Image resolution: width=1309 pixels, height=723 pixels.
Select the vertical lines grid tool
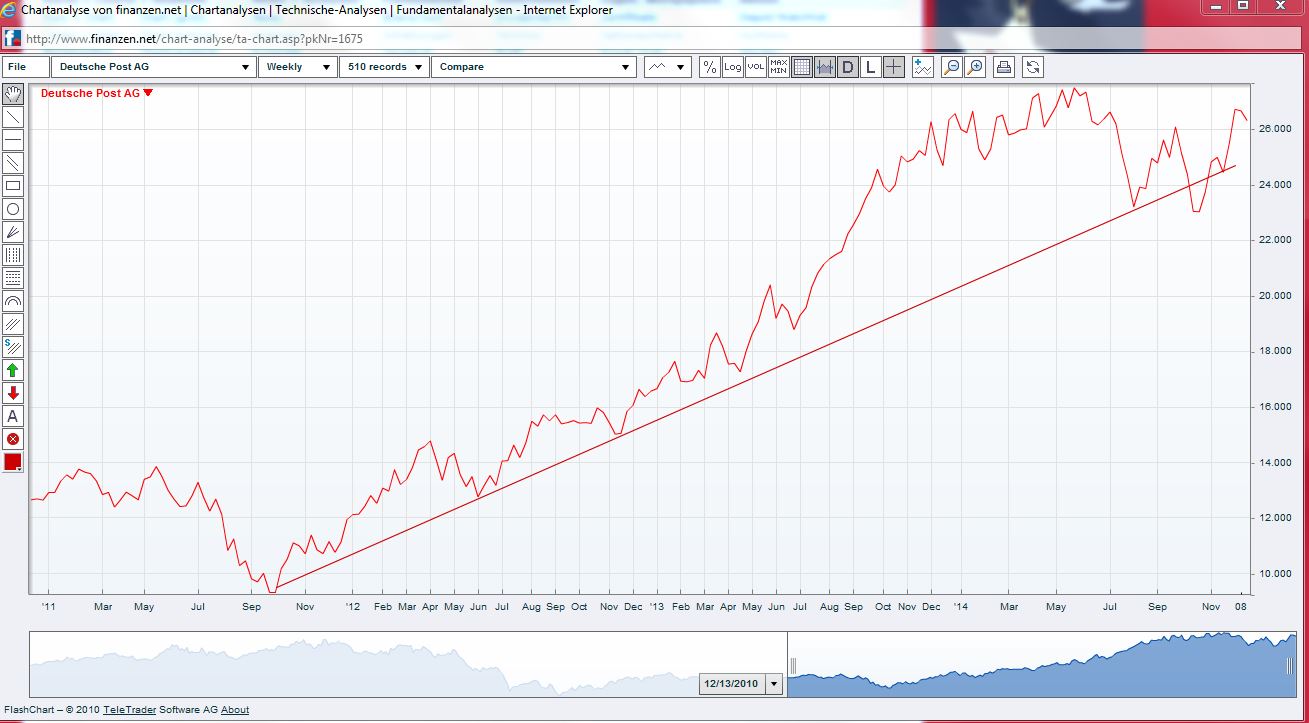[13, 255]
